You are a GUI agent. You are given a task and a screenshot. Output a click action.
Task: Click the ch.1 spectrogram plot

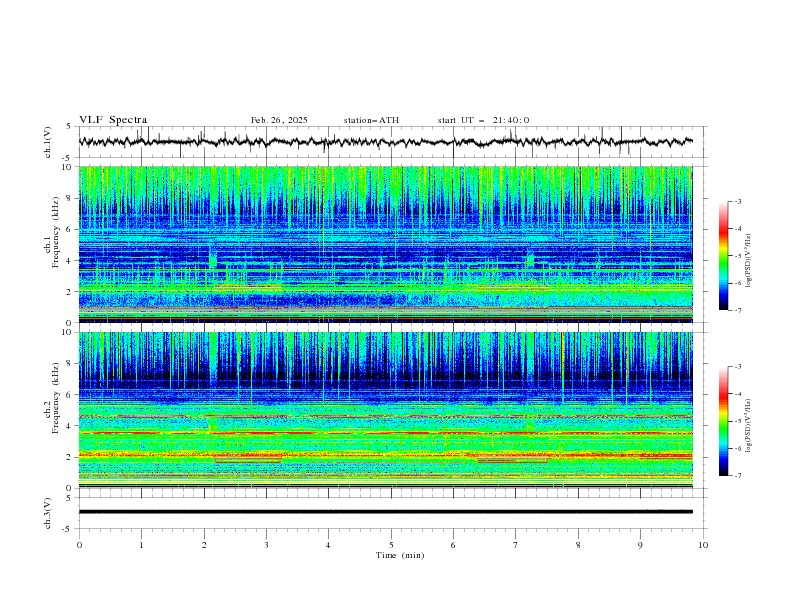click(x=386, y=244)
